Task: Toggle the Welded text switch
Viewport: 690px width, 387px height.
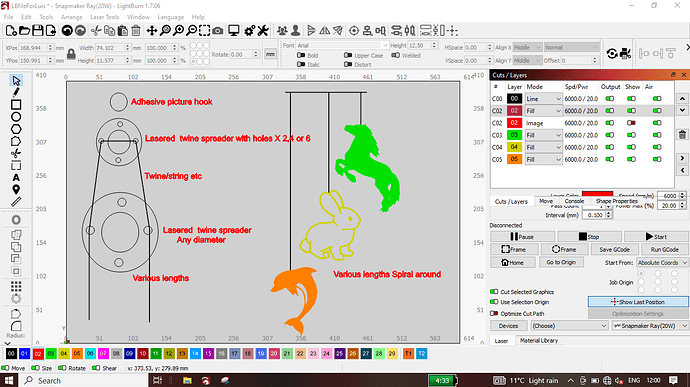Action: 396,55
